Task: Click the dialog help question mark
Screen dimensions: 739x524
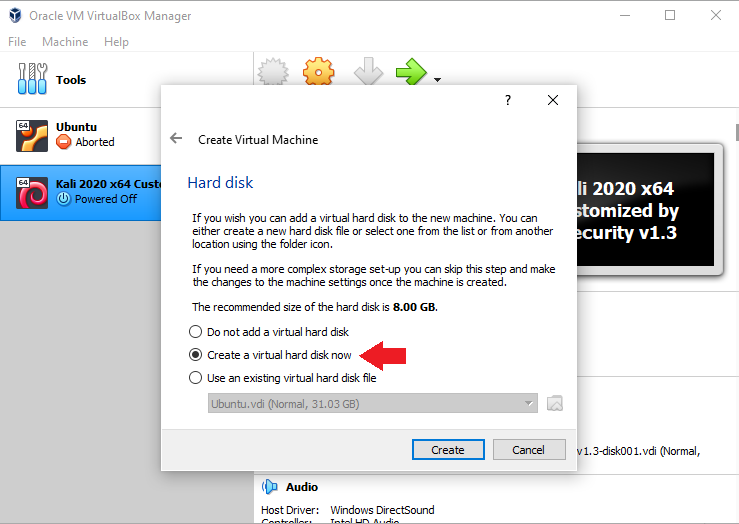Action: [x=508, y=100]
